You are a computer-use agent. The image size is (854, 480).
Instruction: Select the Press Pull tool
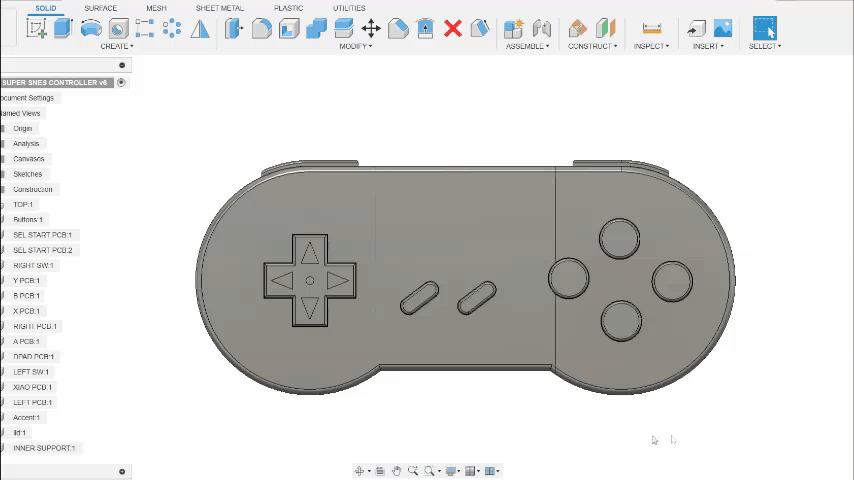(234, 28)
